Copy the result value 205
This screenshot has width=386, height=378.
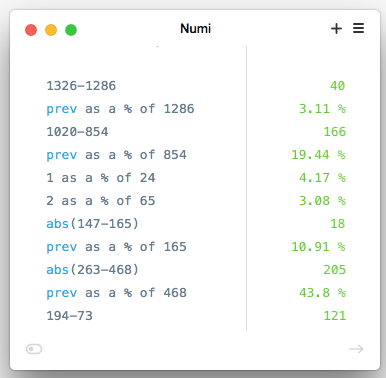pyautogui.click(x=335, y=270)
